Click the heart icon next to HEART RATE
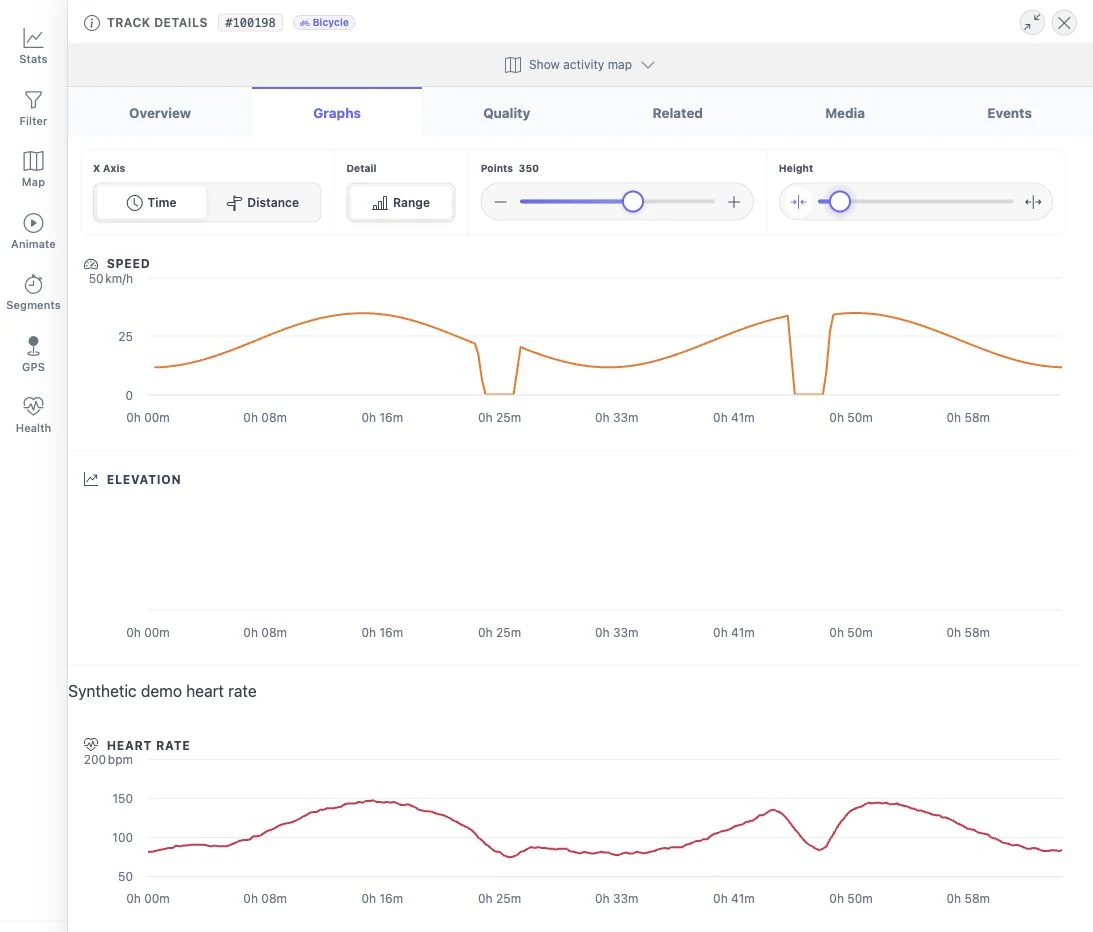Viewport: 1093px width, 932px height. [91, 744]
